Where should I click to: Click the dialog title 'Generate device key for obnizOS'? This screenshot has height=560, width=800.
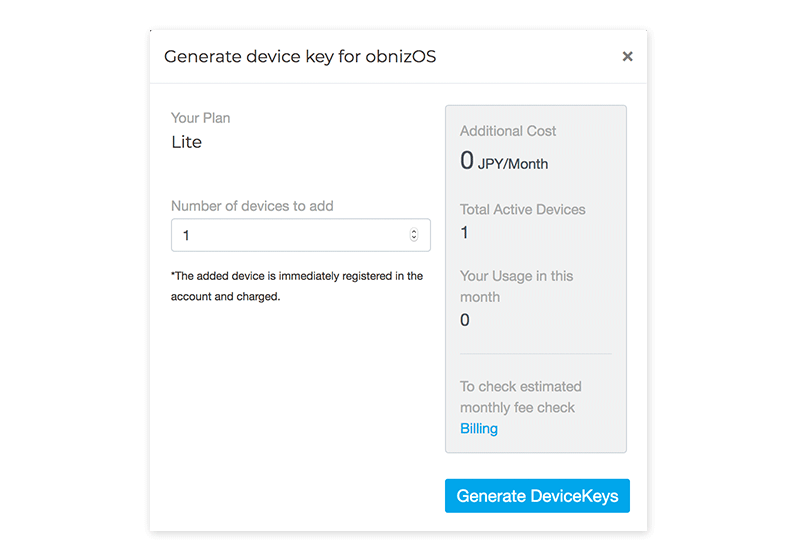pyautogui.click(x=300, y=57)
